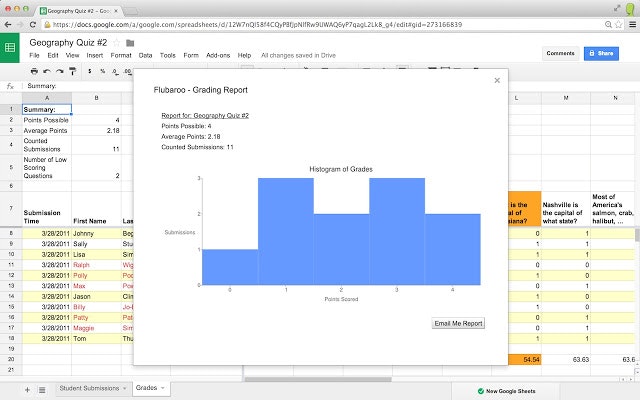This screenshot has width=640, height=400.
Task: Click the browser Reload icon
Action: pyautogui.click(x=33, y=24)
